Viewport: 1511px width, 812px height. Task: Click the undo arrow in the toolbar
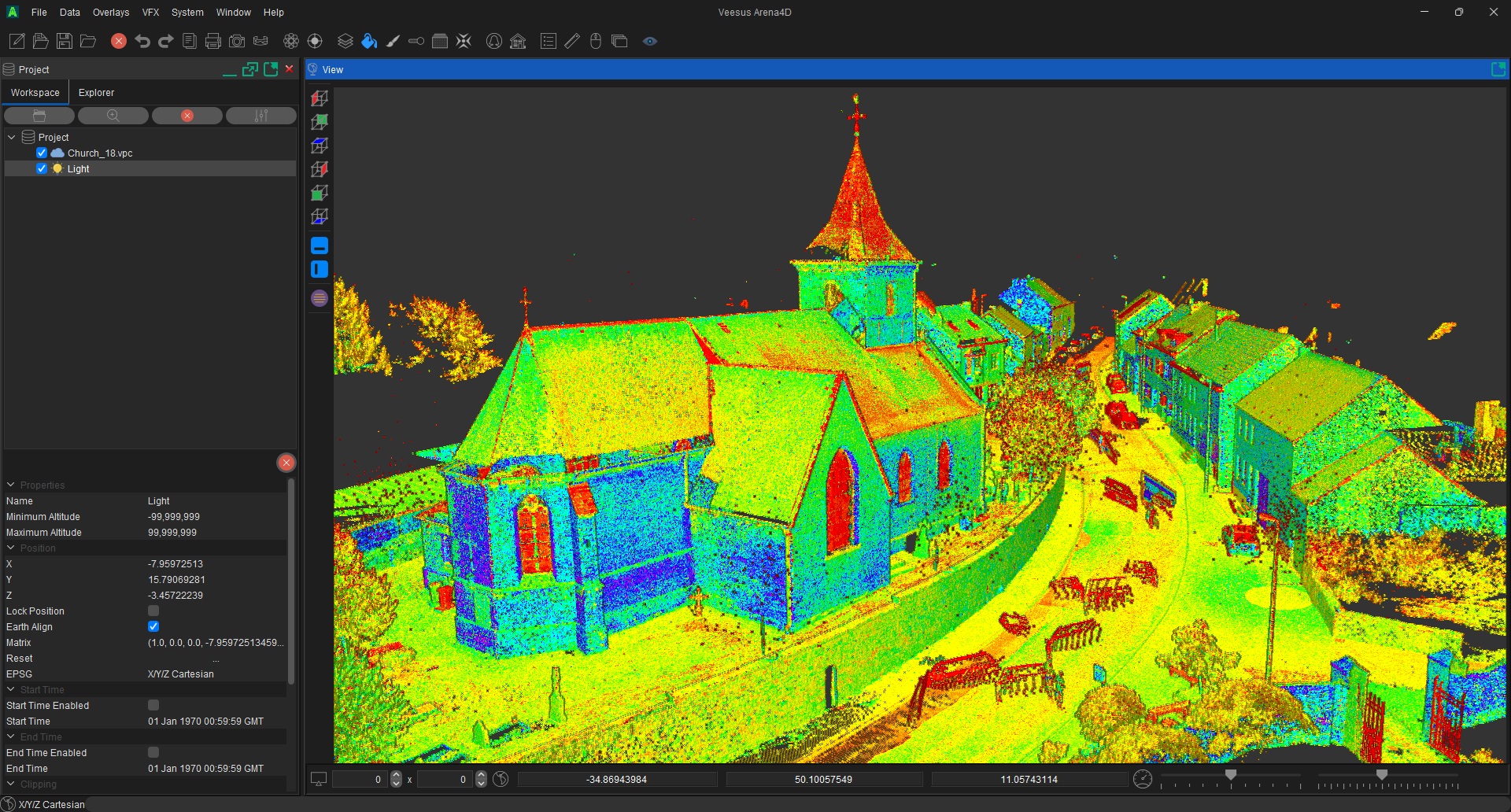(x=142, y=41)
